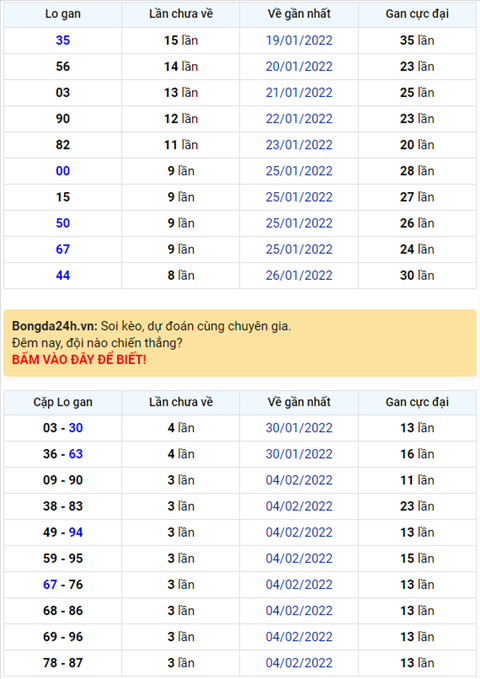Click date 19/01/2022

[299, 40]
